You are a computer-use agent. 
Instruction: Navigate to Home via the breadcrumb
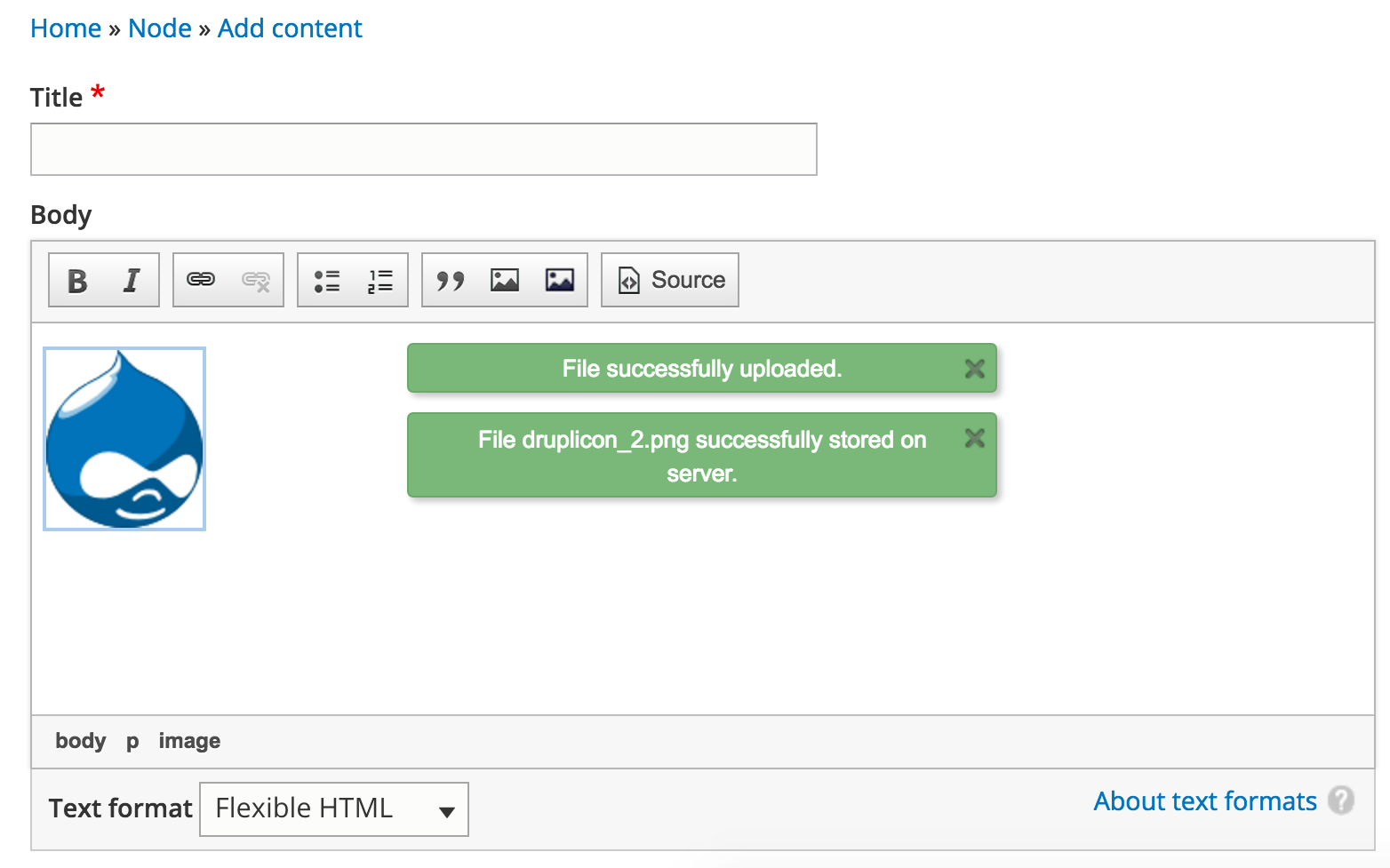tap(65, 28)
